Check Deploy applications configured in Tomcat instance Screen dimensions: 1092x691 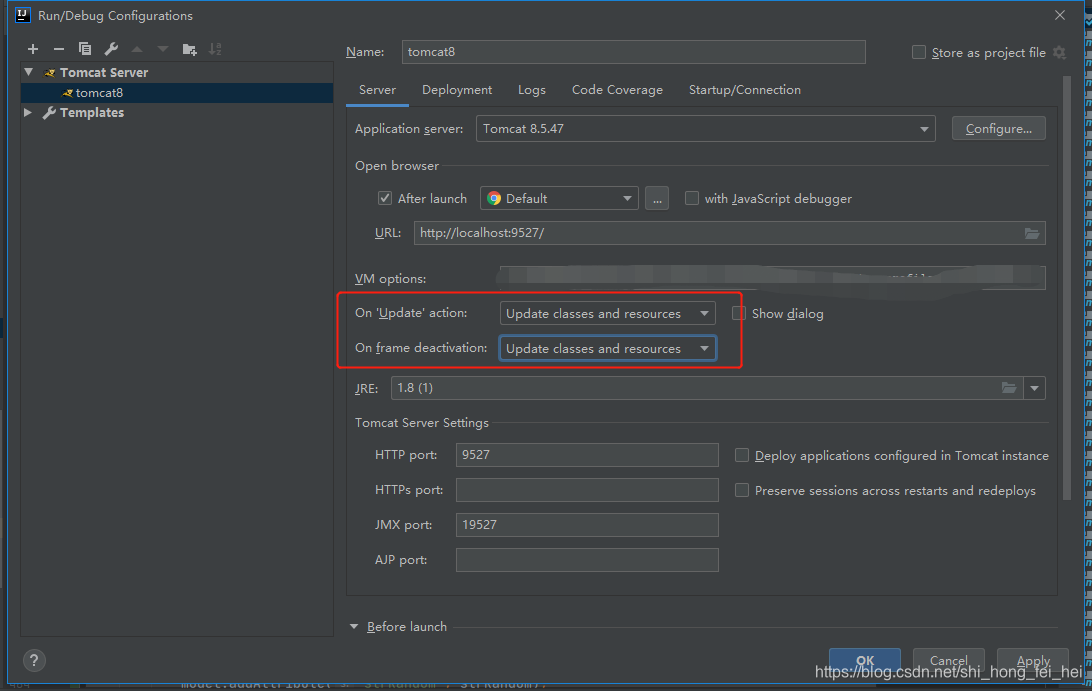pos(742,456)
